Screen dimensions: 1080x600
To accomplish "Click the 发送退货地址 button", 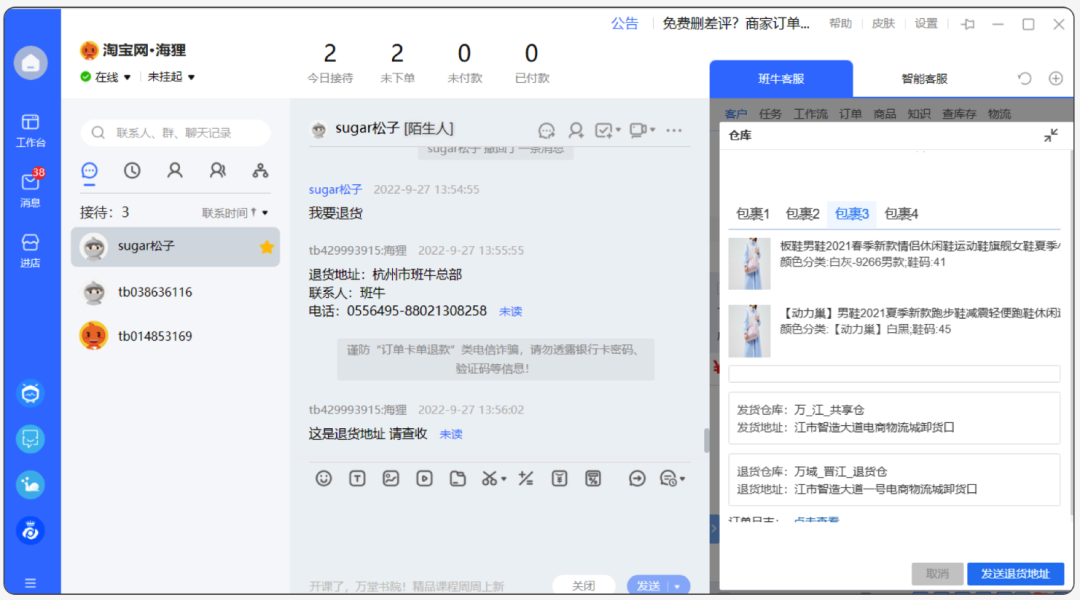I will (1015, 574).
